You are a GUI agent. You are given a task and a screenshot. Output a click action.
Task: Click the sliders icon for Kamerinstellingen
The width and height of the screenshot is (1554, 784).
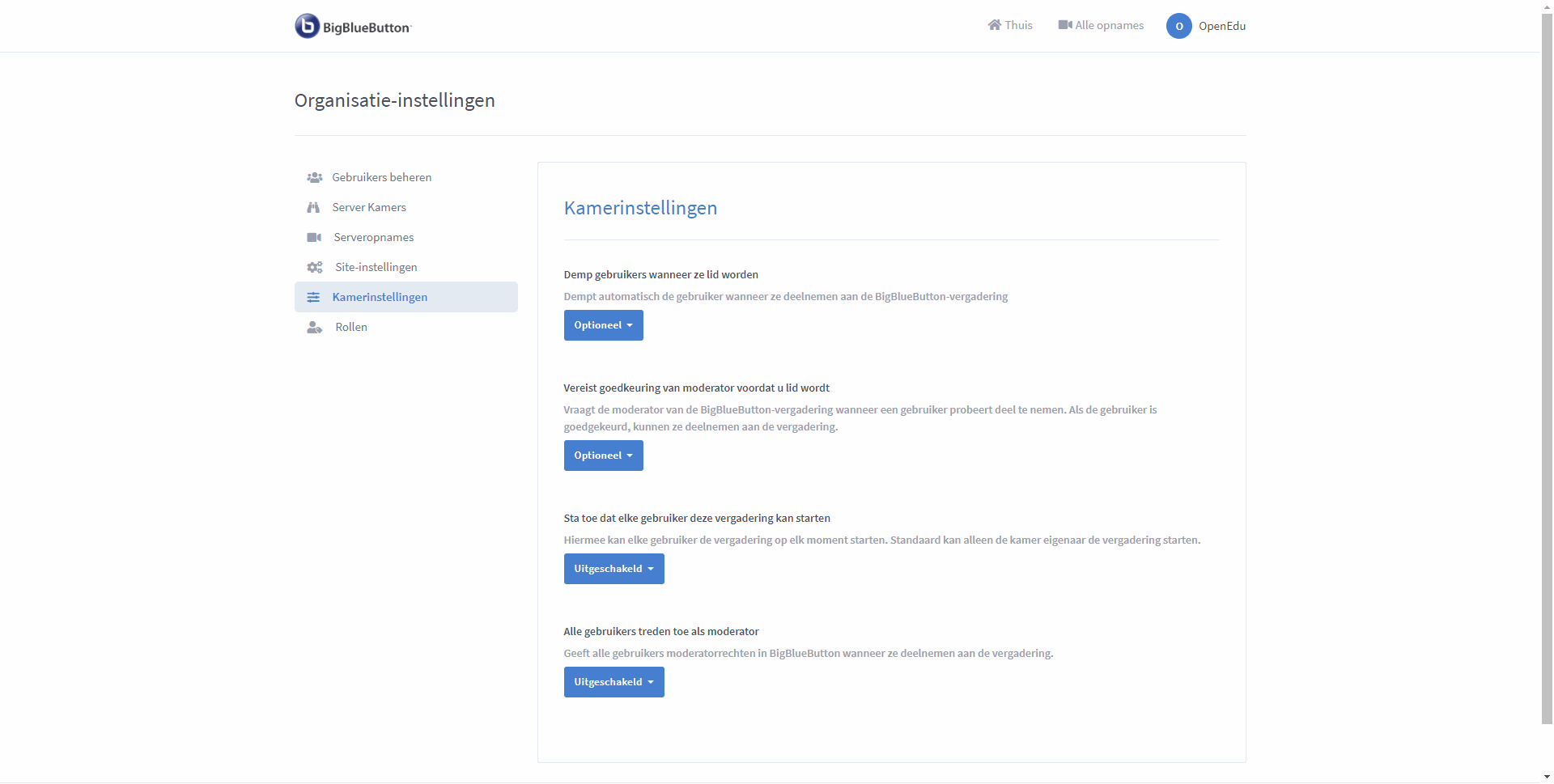pos(314,297)
